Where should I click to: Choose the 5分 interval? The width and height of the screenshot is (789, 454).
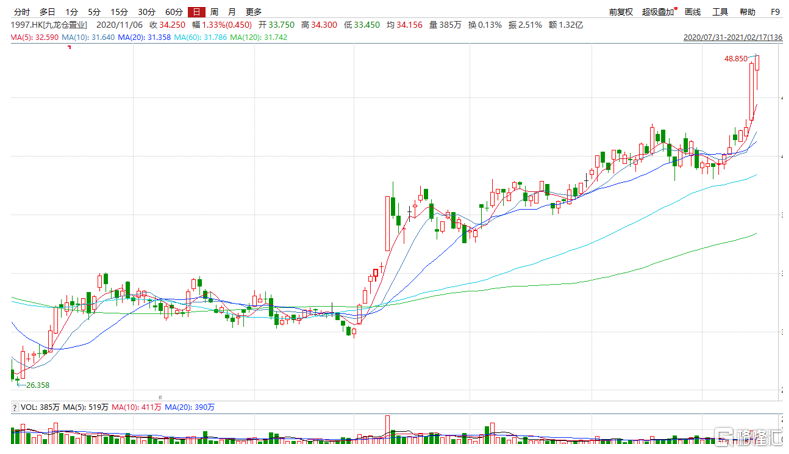(95, 12)
